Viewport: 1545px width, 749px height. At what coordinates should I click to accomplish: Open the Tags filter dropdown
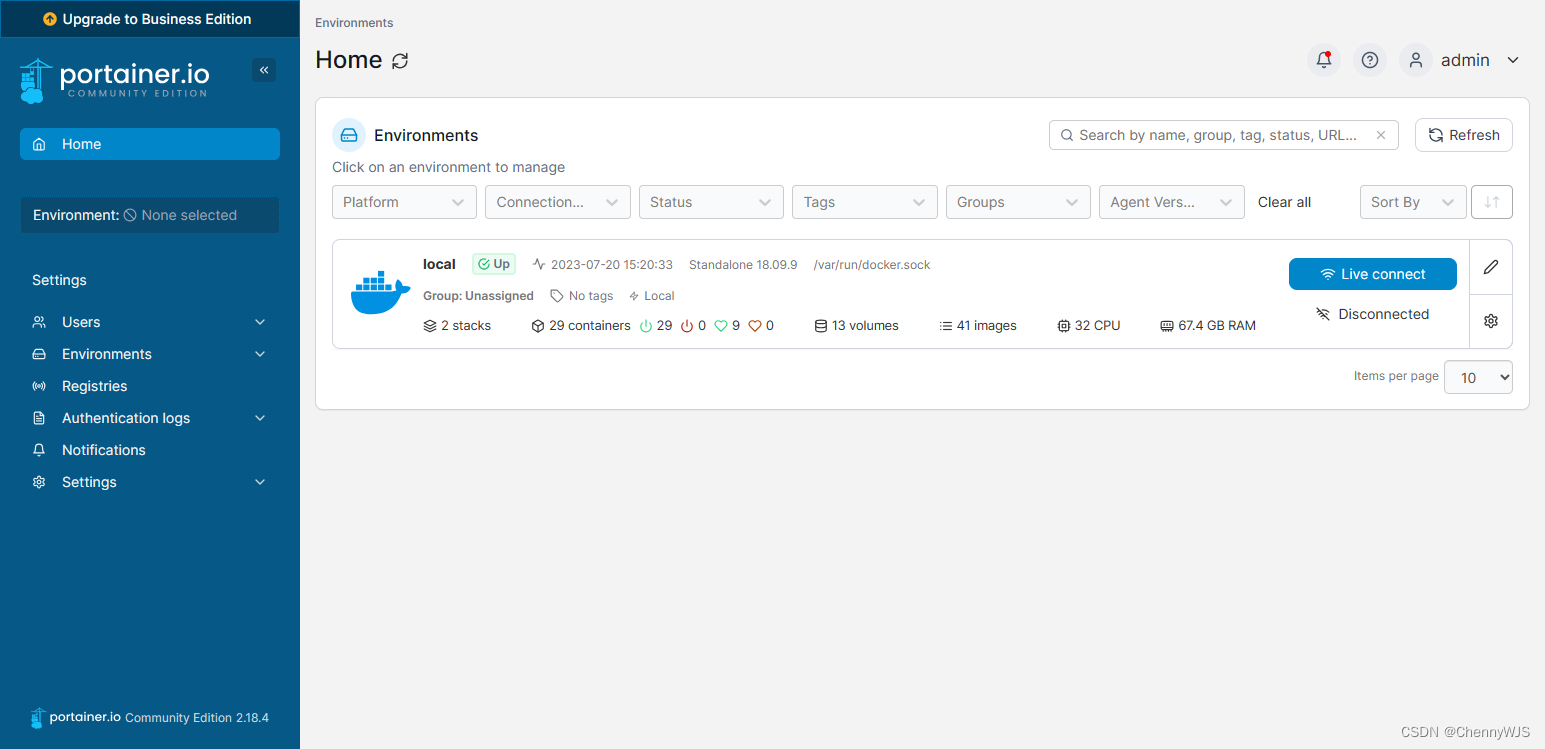(865, 202)
